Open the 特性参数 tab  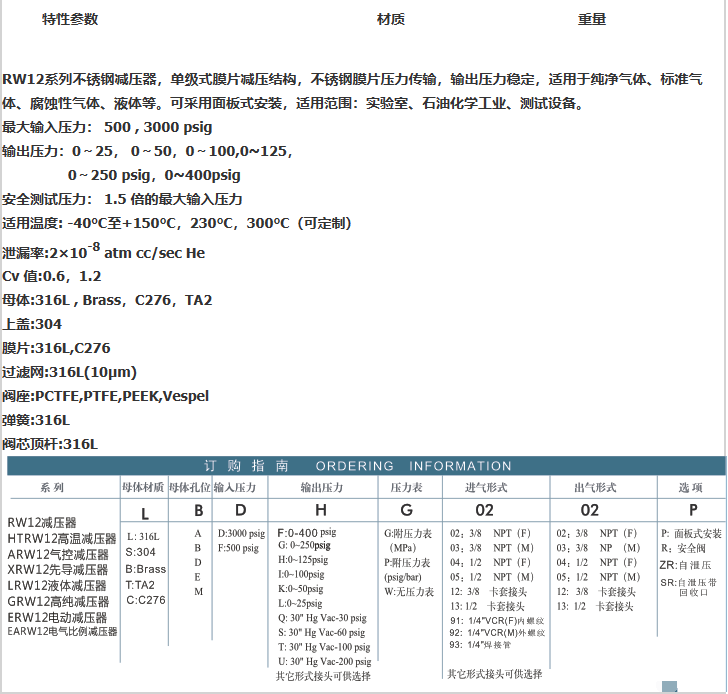click(x=70, y=19)
